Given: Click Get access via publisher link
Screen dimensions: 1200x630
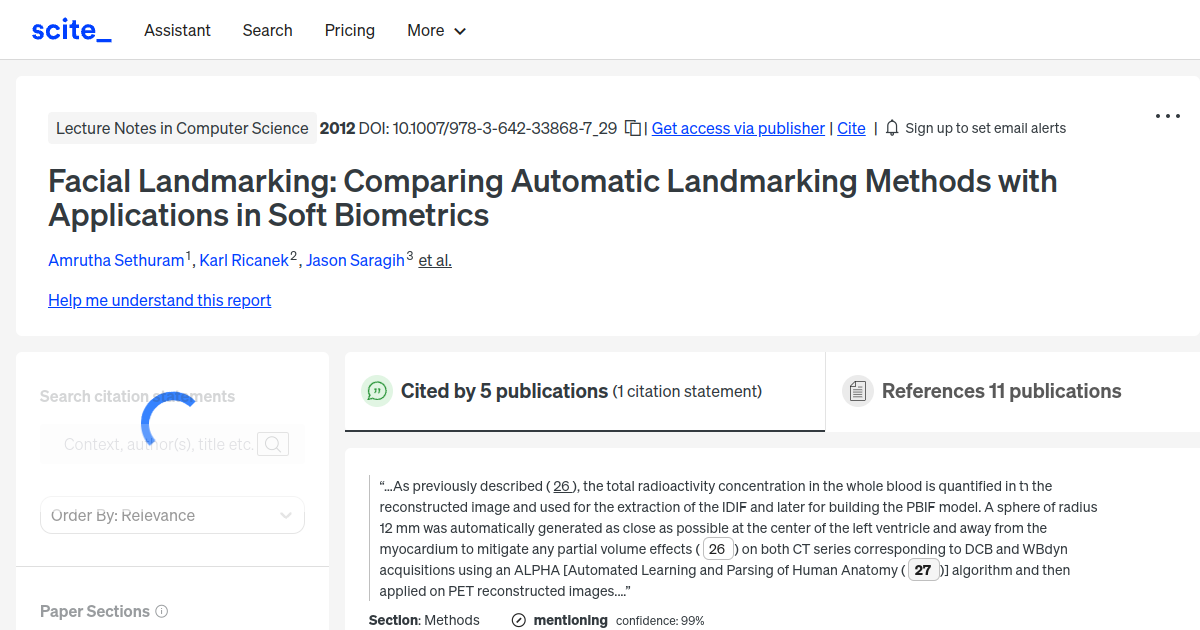Looking at the screenshot, I should tap(737, 128).
